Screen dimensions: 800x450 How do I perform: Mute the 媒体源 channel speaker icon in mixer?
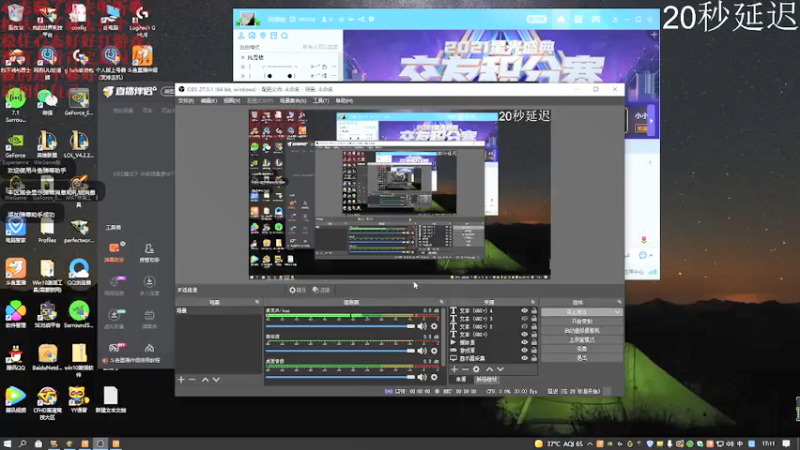pos(422,351)
